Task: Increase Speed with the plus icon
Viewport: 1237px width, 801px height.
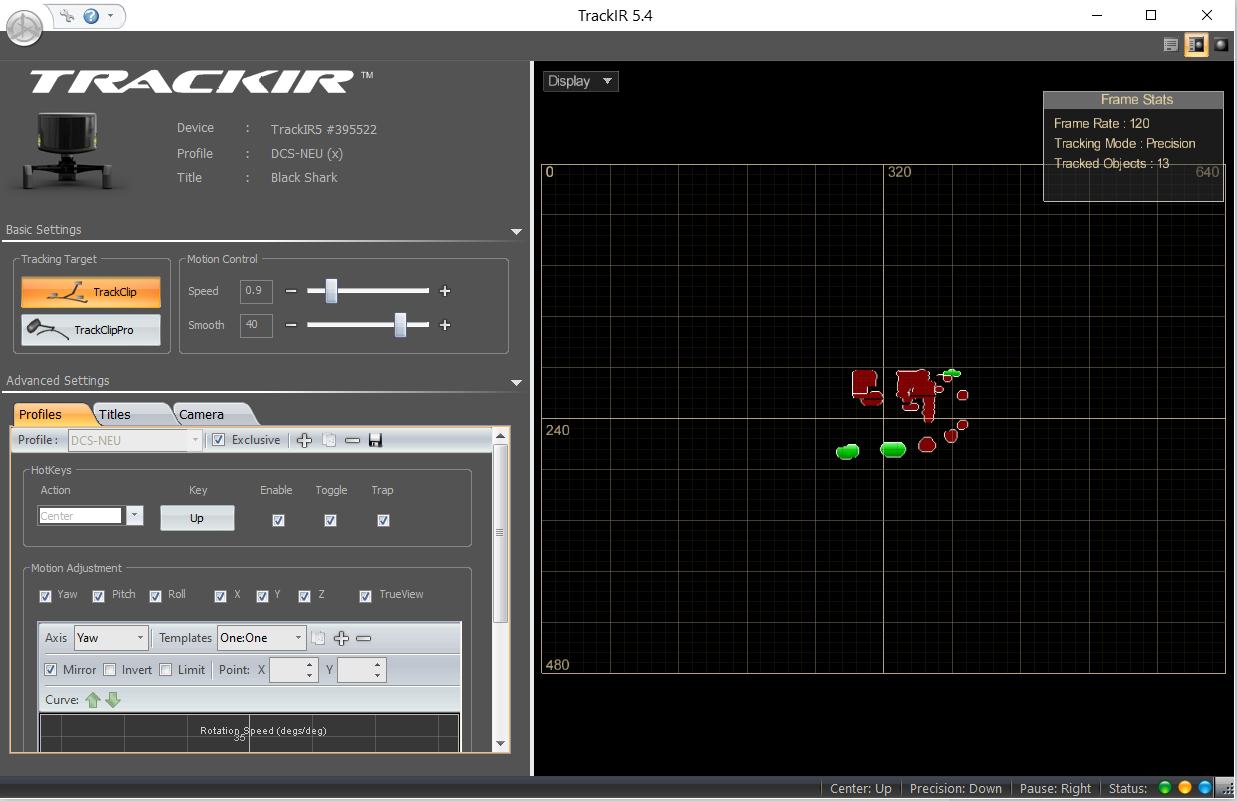Action: [x=445, y=291]
